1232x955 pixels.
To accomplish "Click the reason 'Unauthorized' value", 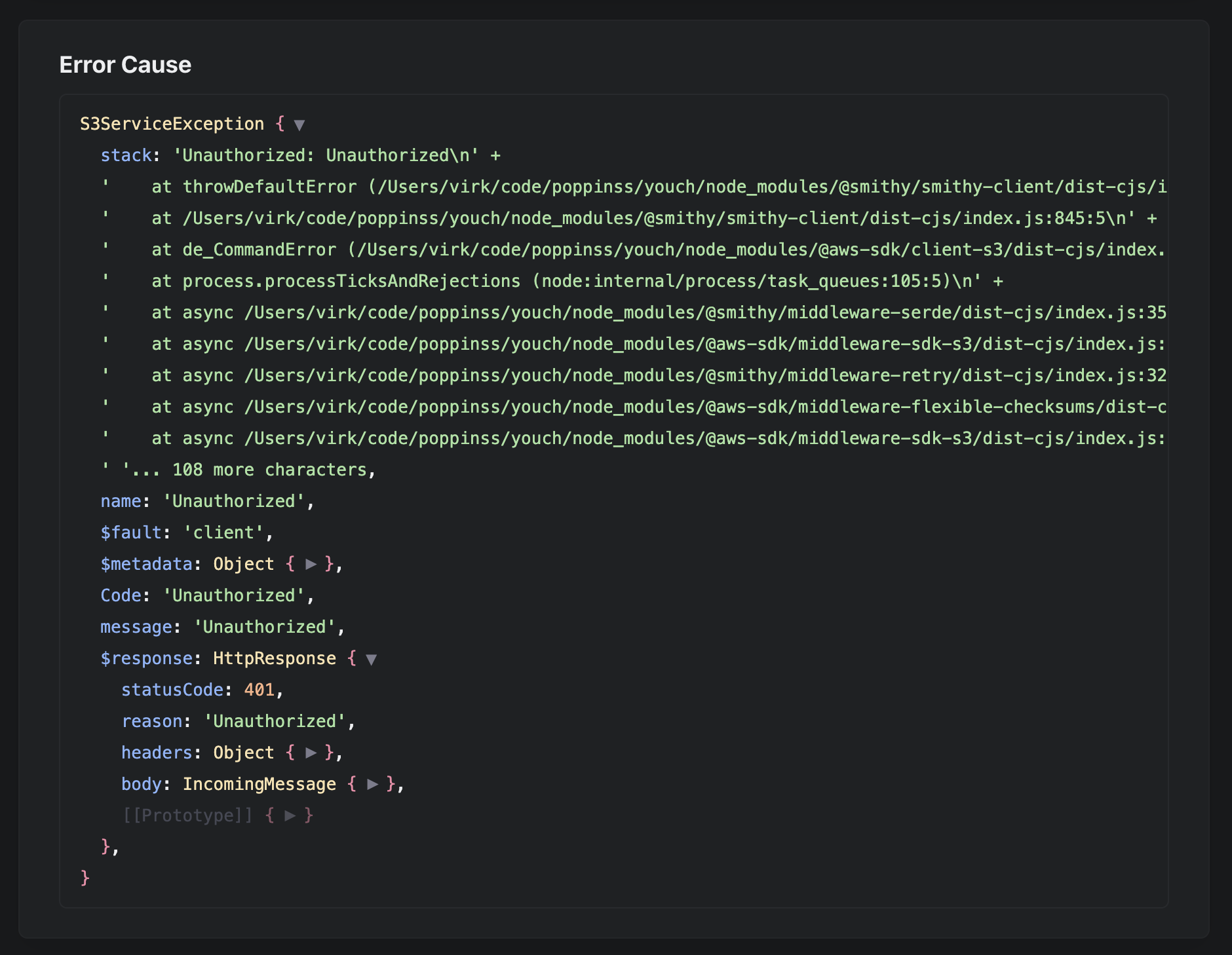I will (x=275, y=721).
